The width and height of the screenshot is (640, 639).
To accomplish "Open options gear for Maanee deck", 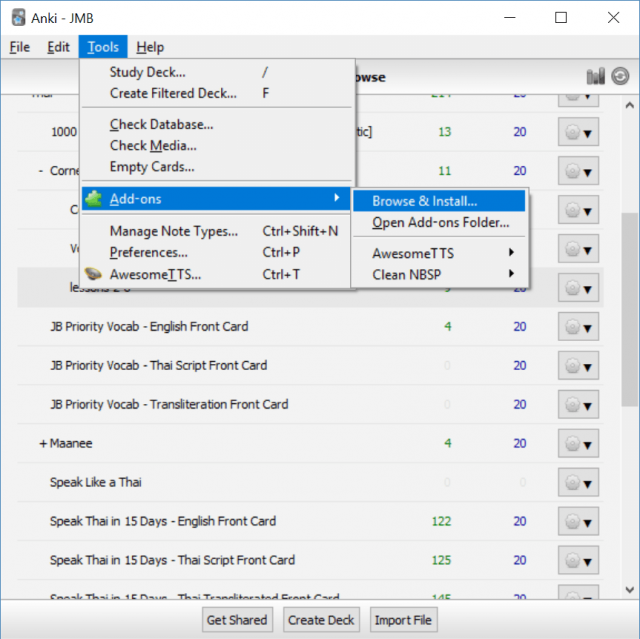I will 578,443.
